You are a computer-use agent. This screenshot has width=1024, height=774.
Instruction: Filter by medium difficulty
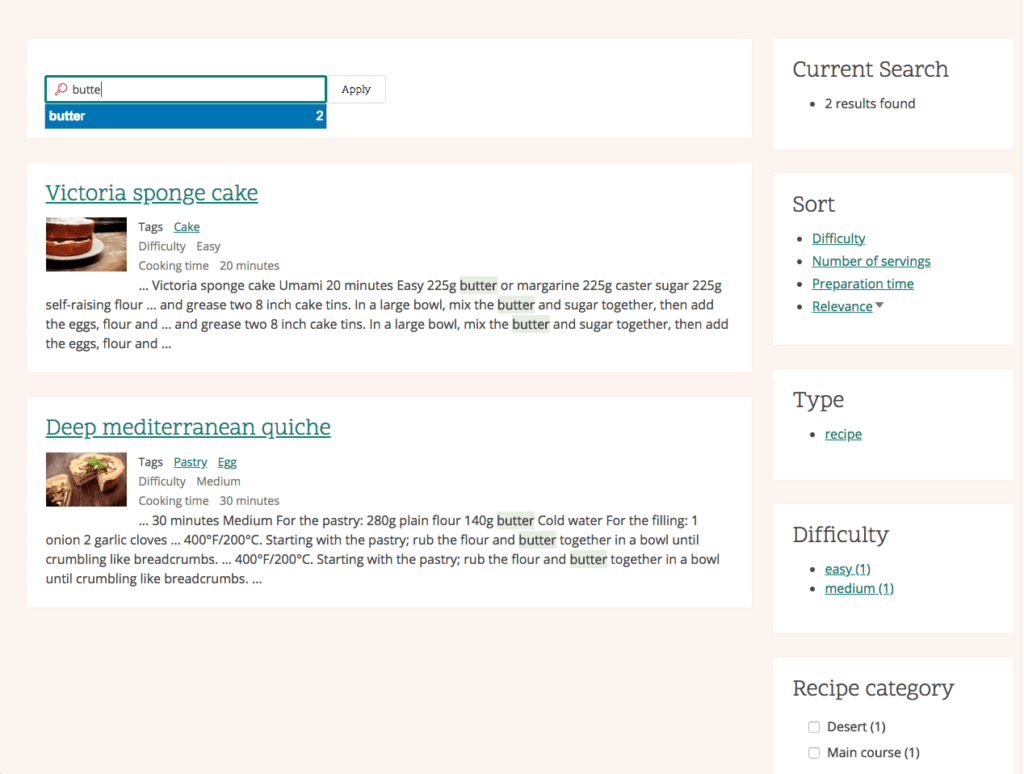pos(858,588)
